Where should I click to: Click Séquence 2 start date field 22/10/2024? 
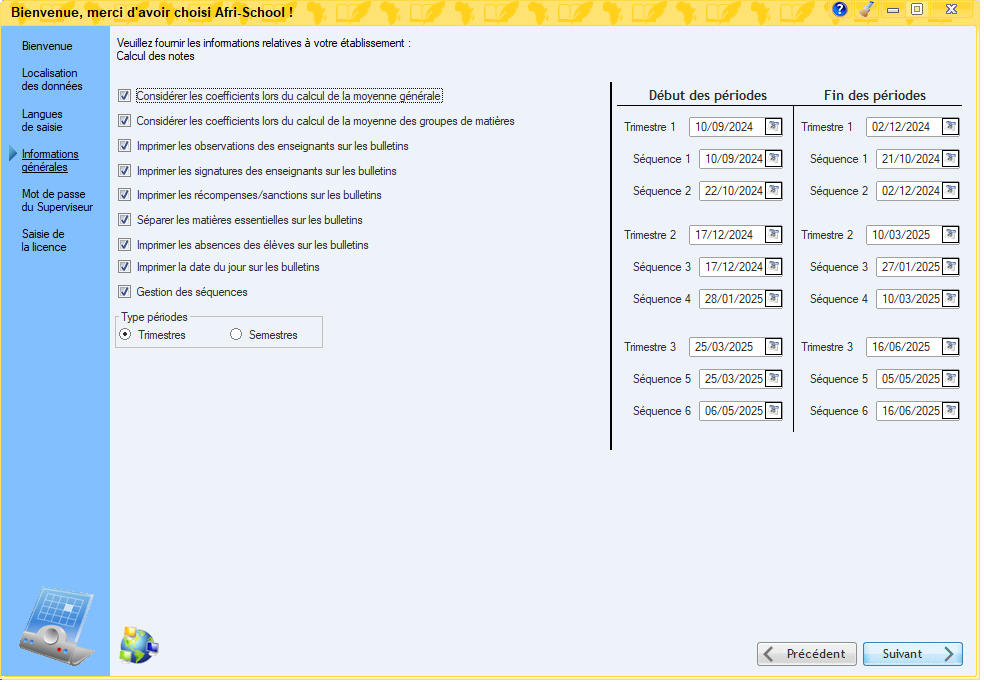(734, 191)
